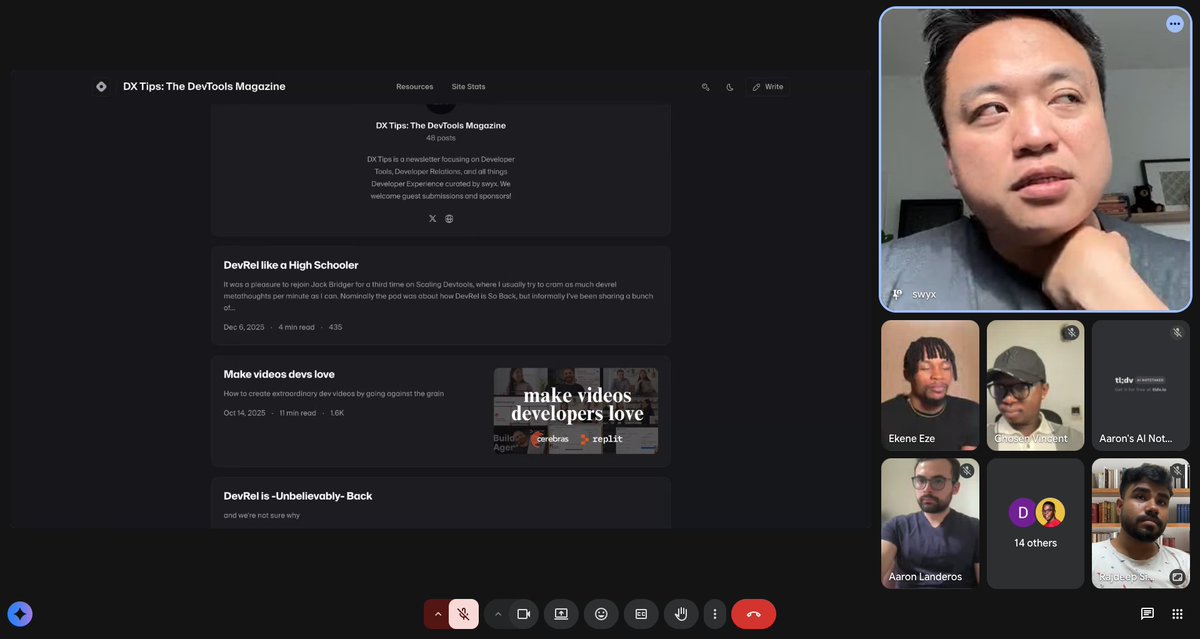The width and height of the screenshot is (1200, 639).
Task: Select the Aaron's AI Notetaker tile
Action: pos(1141,385)
